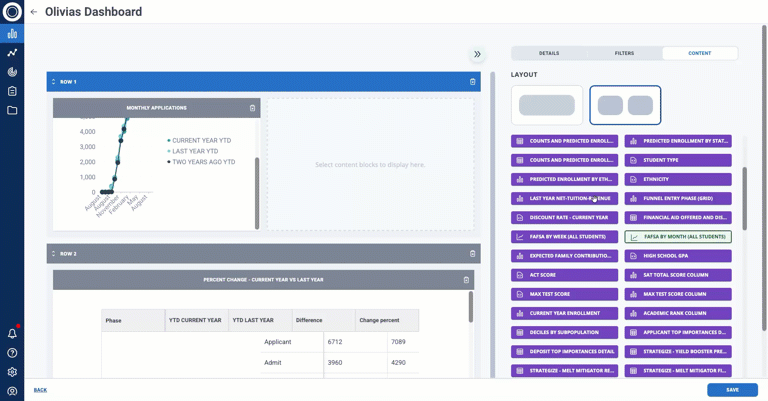Click the Phase column header
The width and height of the screenshot is (768, 401).
(x=133, y=320)
